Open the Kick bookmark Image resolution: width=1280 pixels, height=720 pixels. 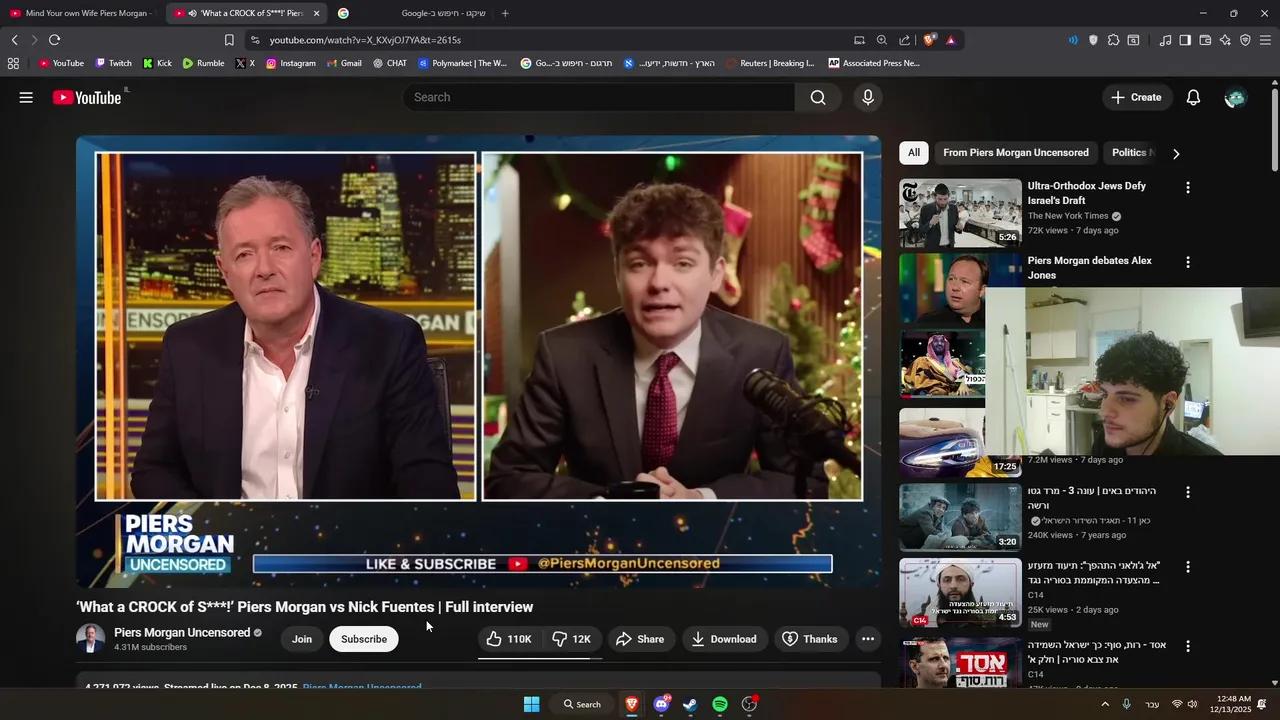click(x=157, y=63)
